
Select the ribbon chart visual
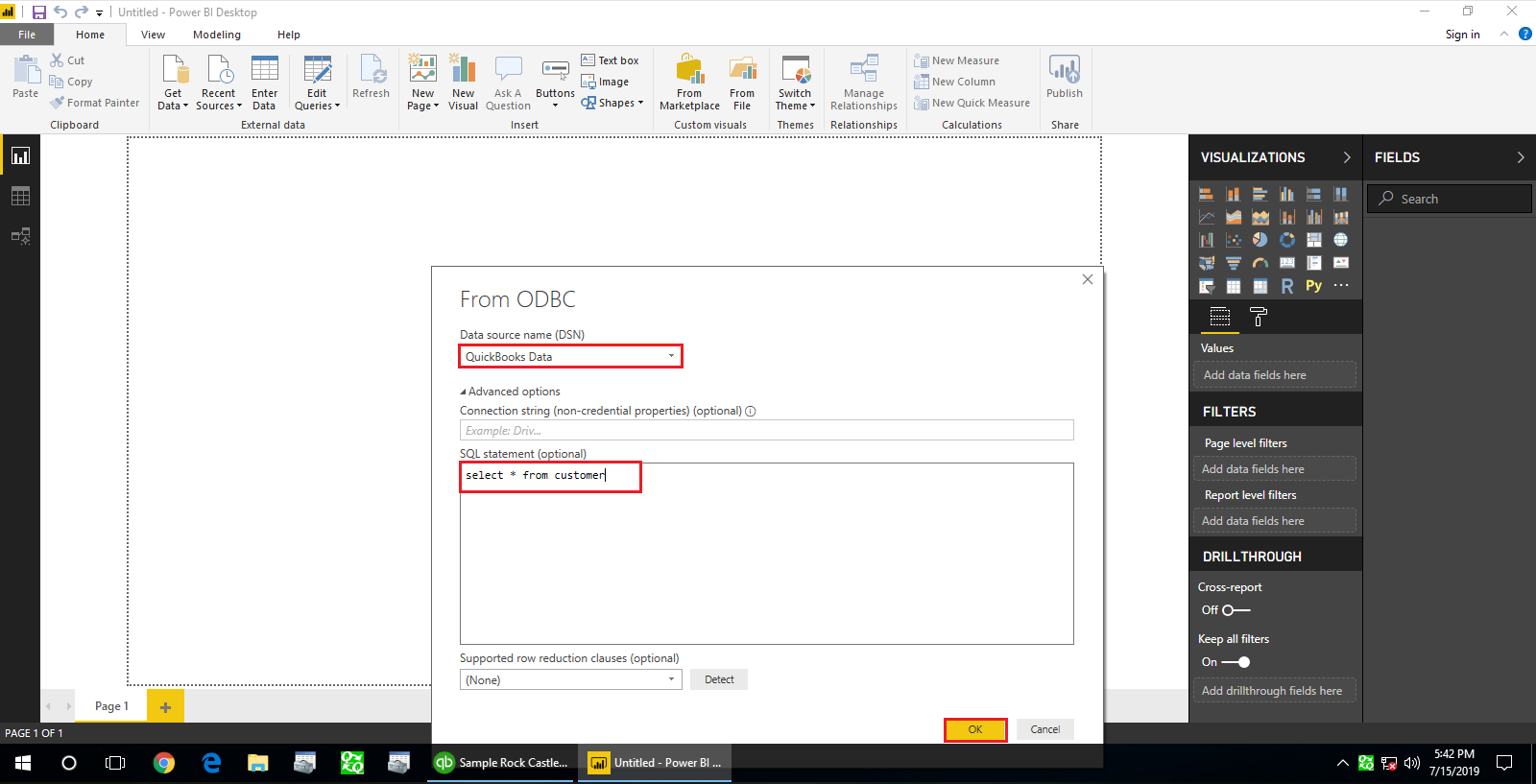click(1341, 217)
